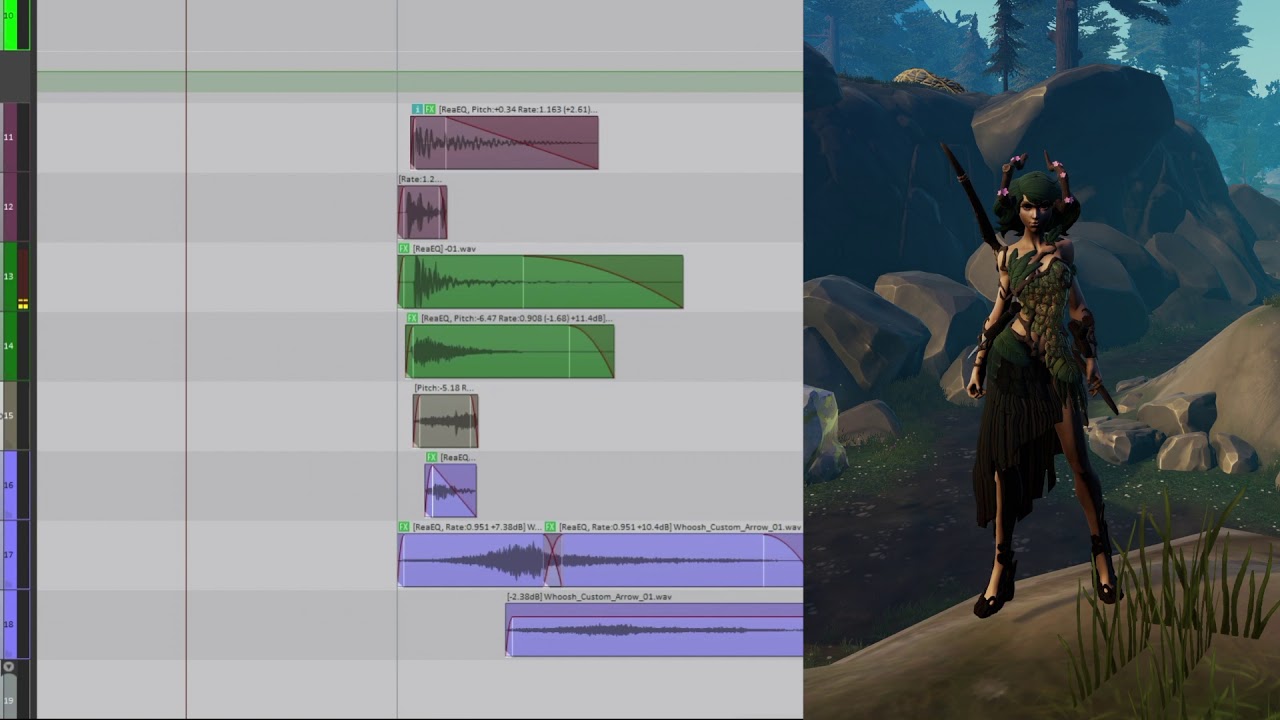Click the '[ReaEQ, Pitch:-6.47 Rate:0.908' clip label
The width and height of the screenshot is (1280, 720).
516,318
